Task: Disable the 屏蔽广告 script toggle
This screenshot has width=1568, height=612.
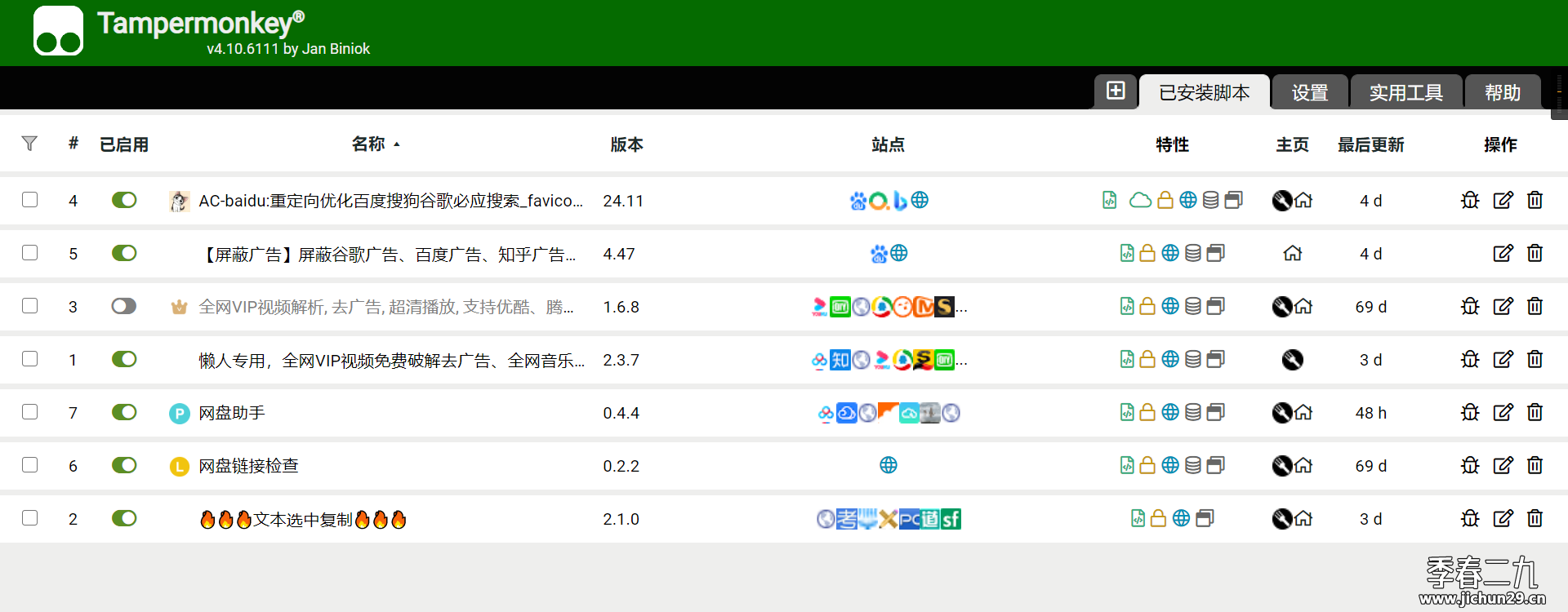Action: pos(124,253)
